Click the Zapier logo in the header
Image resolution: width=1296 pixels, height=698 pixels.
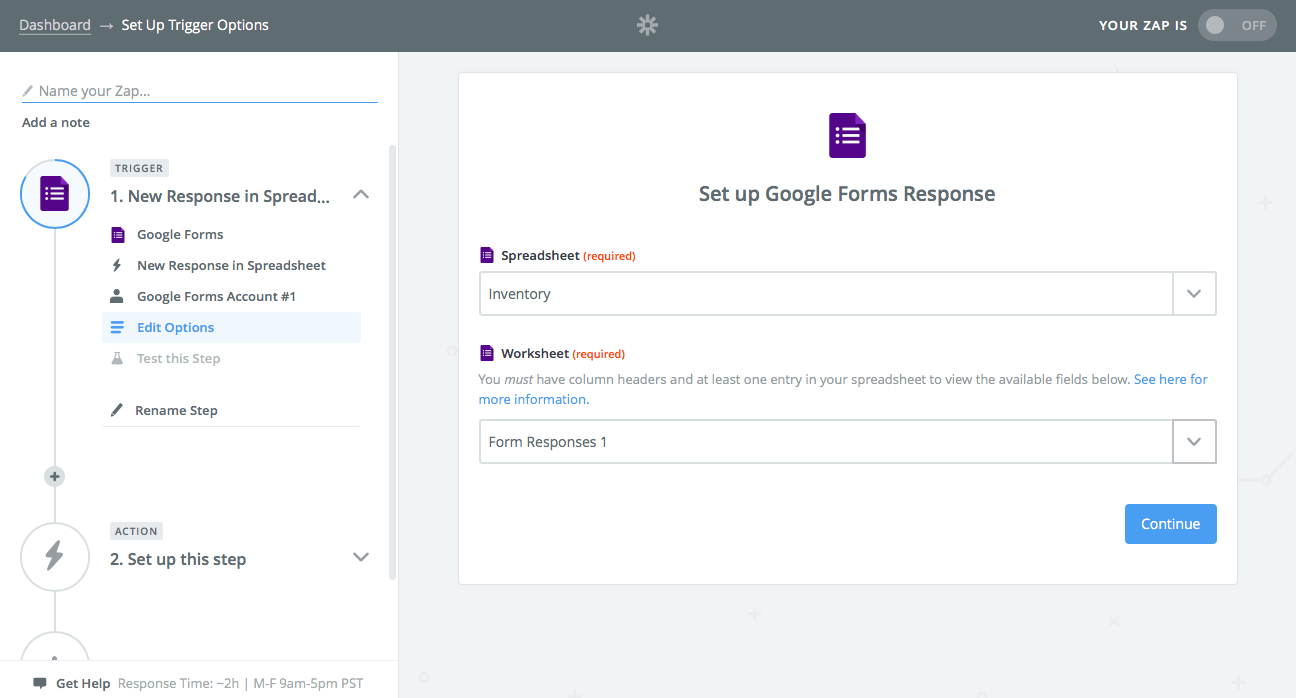(x=647, y=25)
